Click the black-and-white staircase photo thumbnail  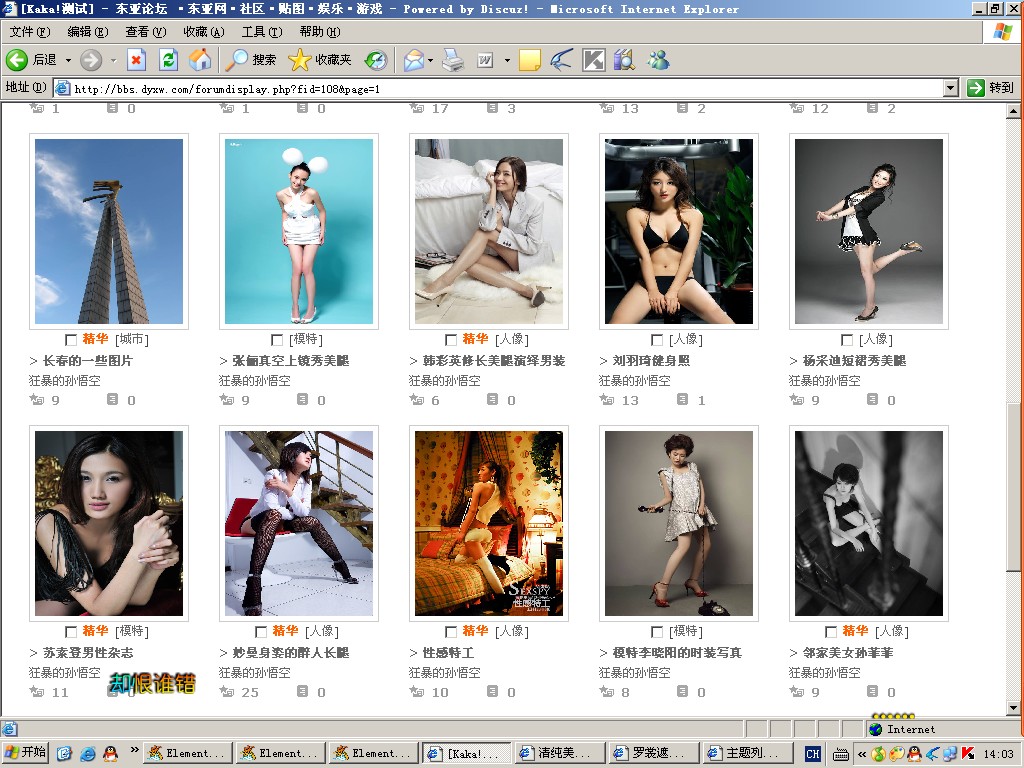pos(869,523)
